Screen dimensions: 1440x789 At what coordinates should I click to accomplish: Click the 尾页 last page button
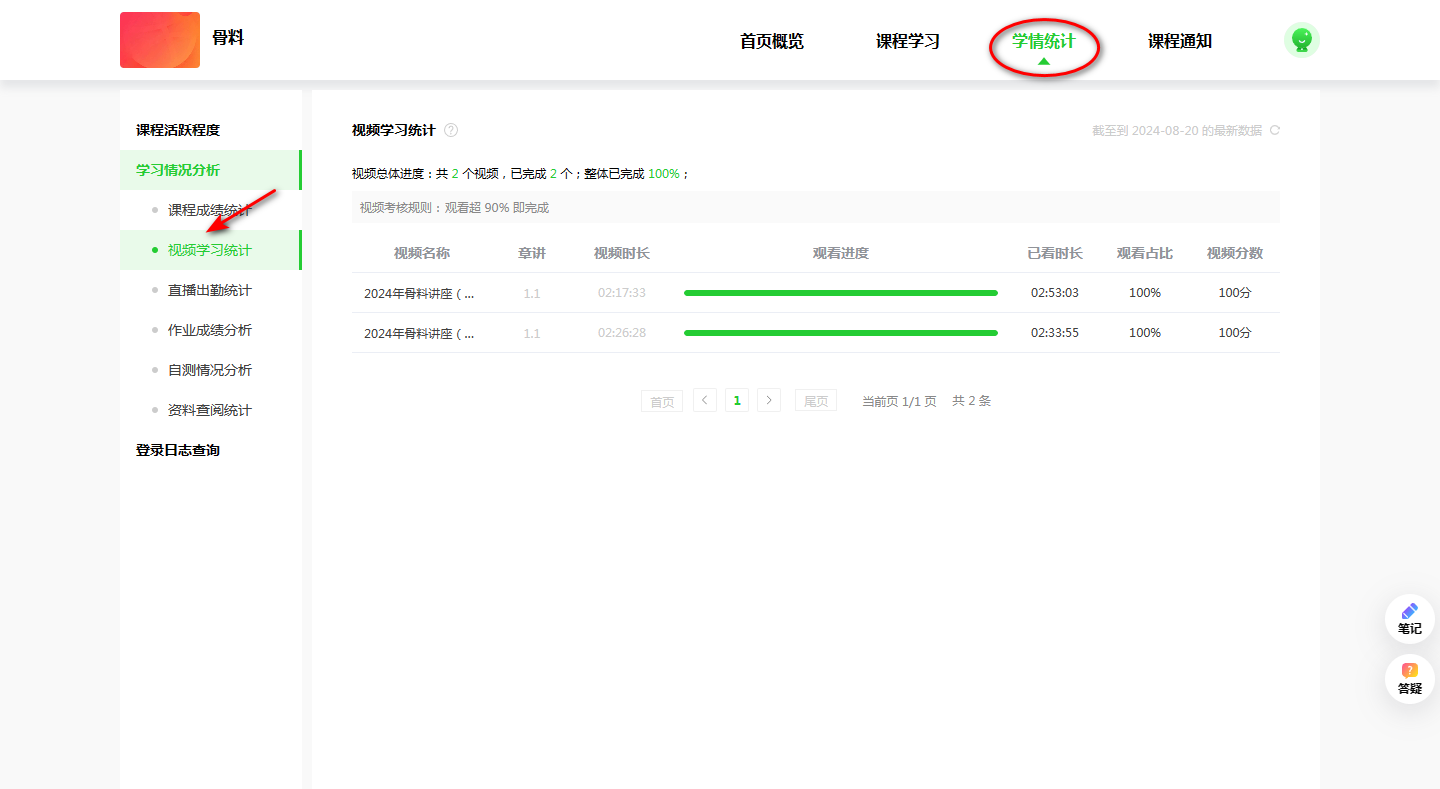pos(816,401)
